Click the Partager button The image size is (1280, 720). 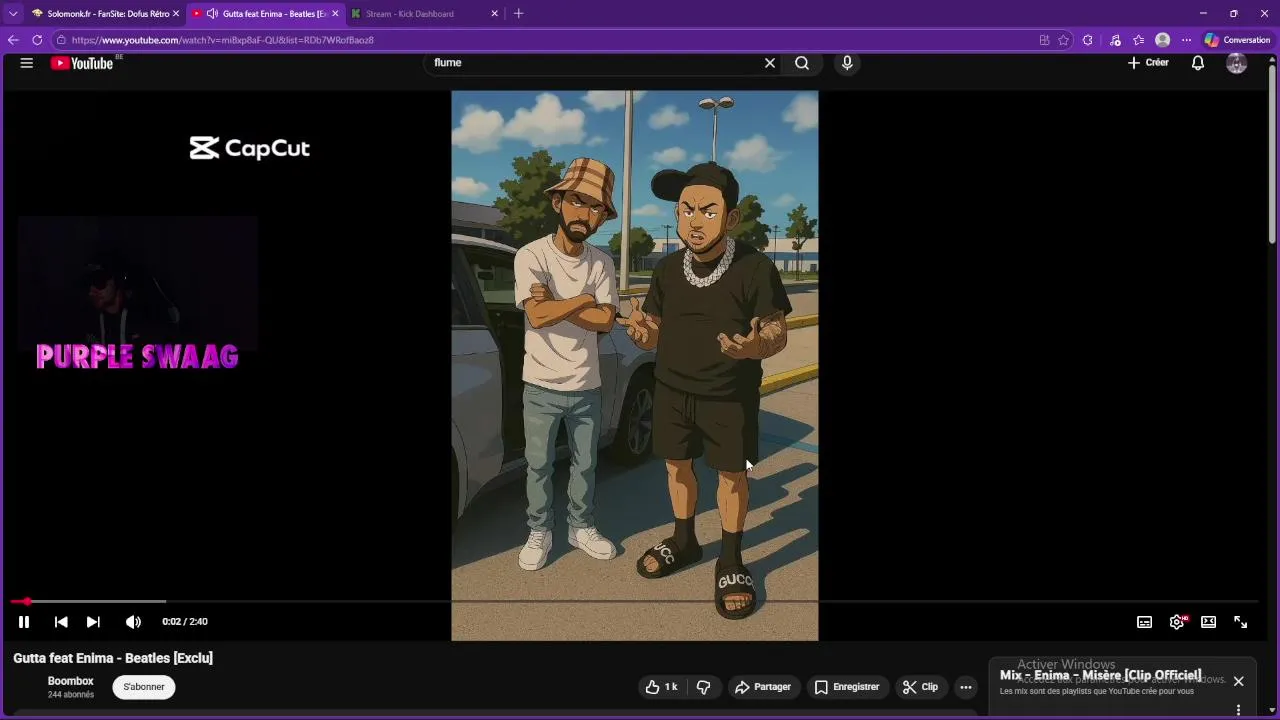pos(763,687)
